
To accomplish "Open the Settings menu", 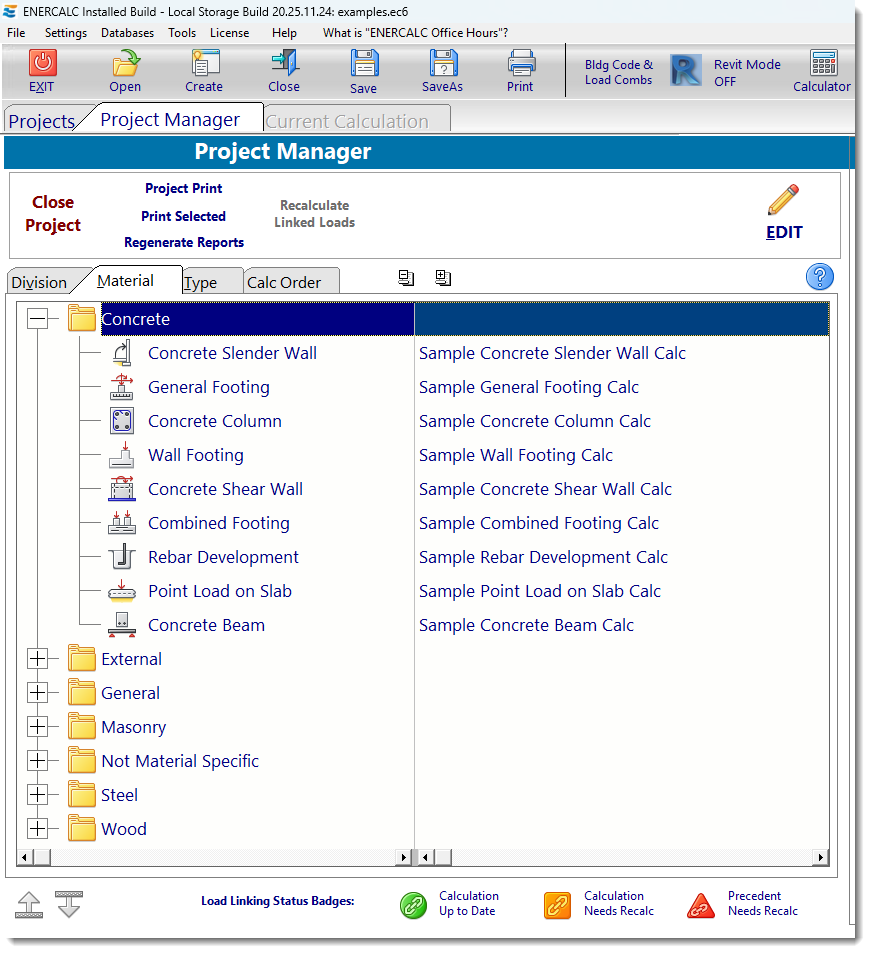I will coord(66,33).
